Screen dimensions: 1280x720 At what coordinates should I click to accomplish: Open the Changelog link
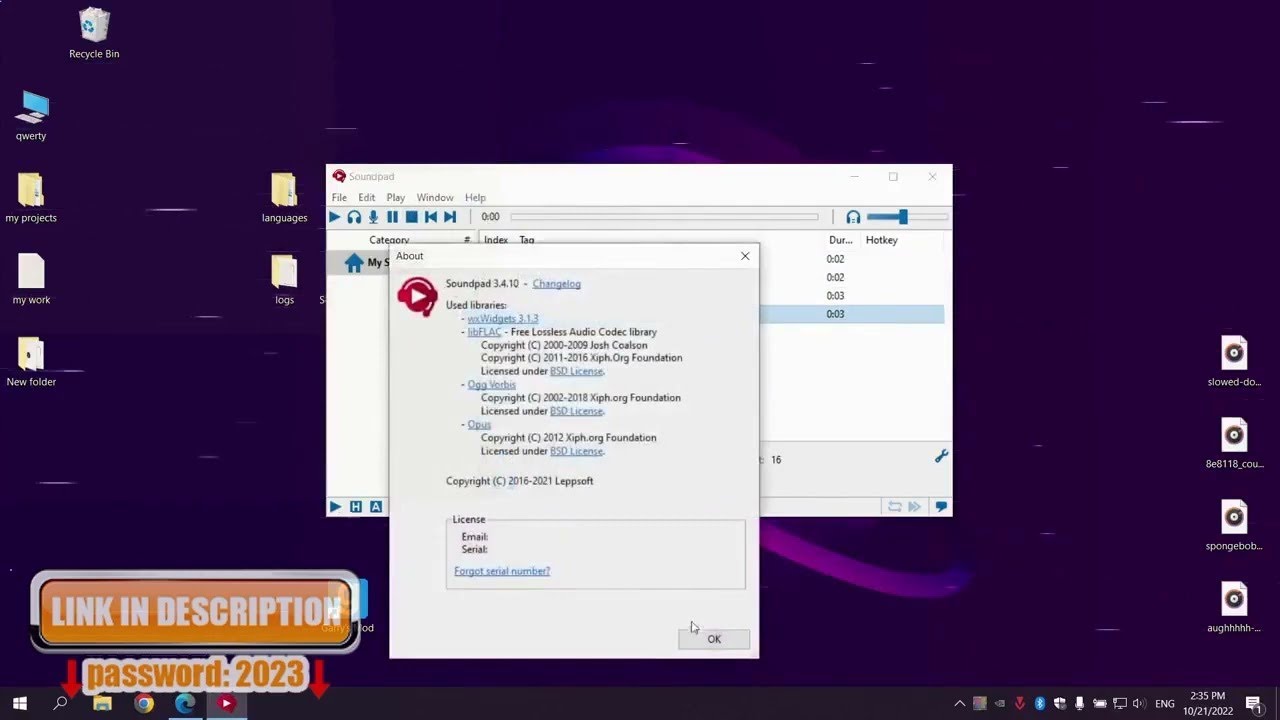[556, 284]
